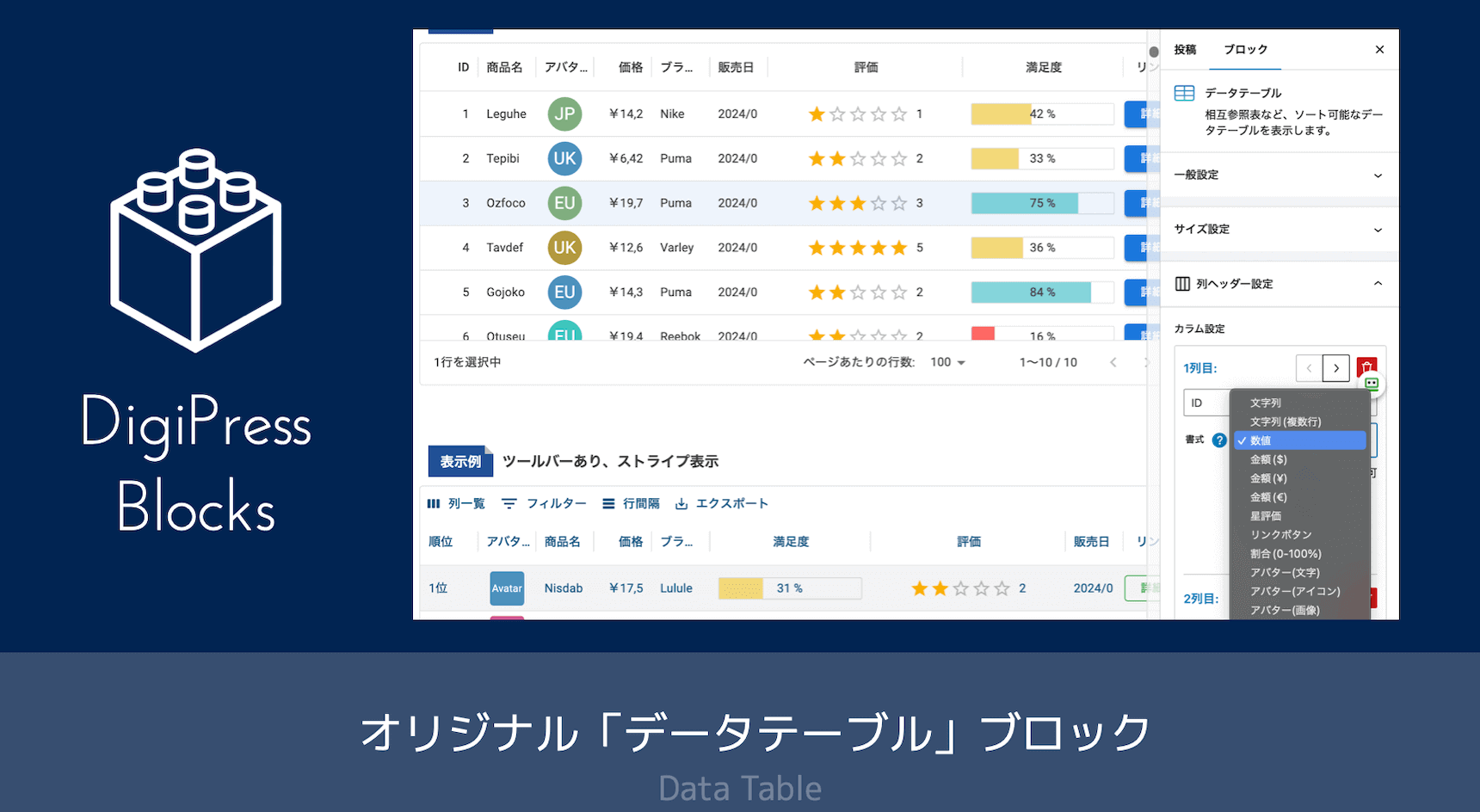Screen dimensions: 1480x812
Task: Click the 31 % satisfaction bar in Nisdab row
Action: 790,588
